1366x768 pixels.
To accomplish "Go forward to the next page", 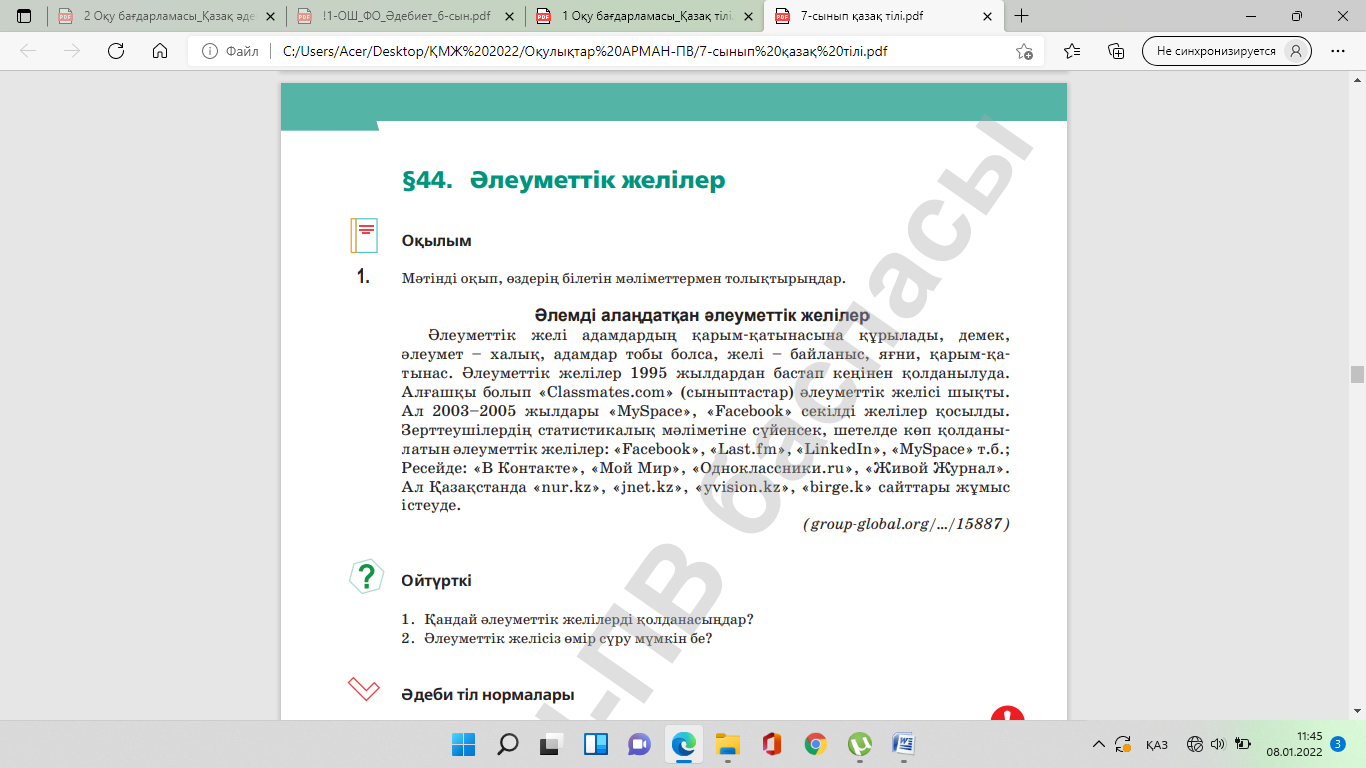I will click(x=71, y=51).
